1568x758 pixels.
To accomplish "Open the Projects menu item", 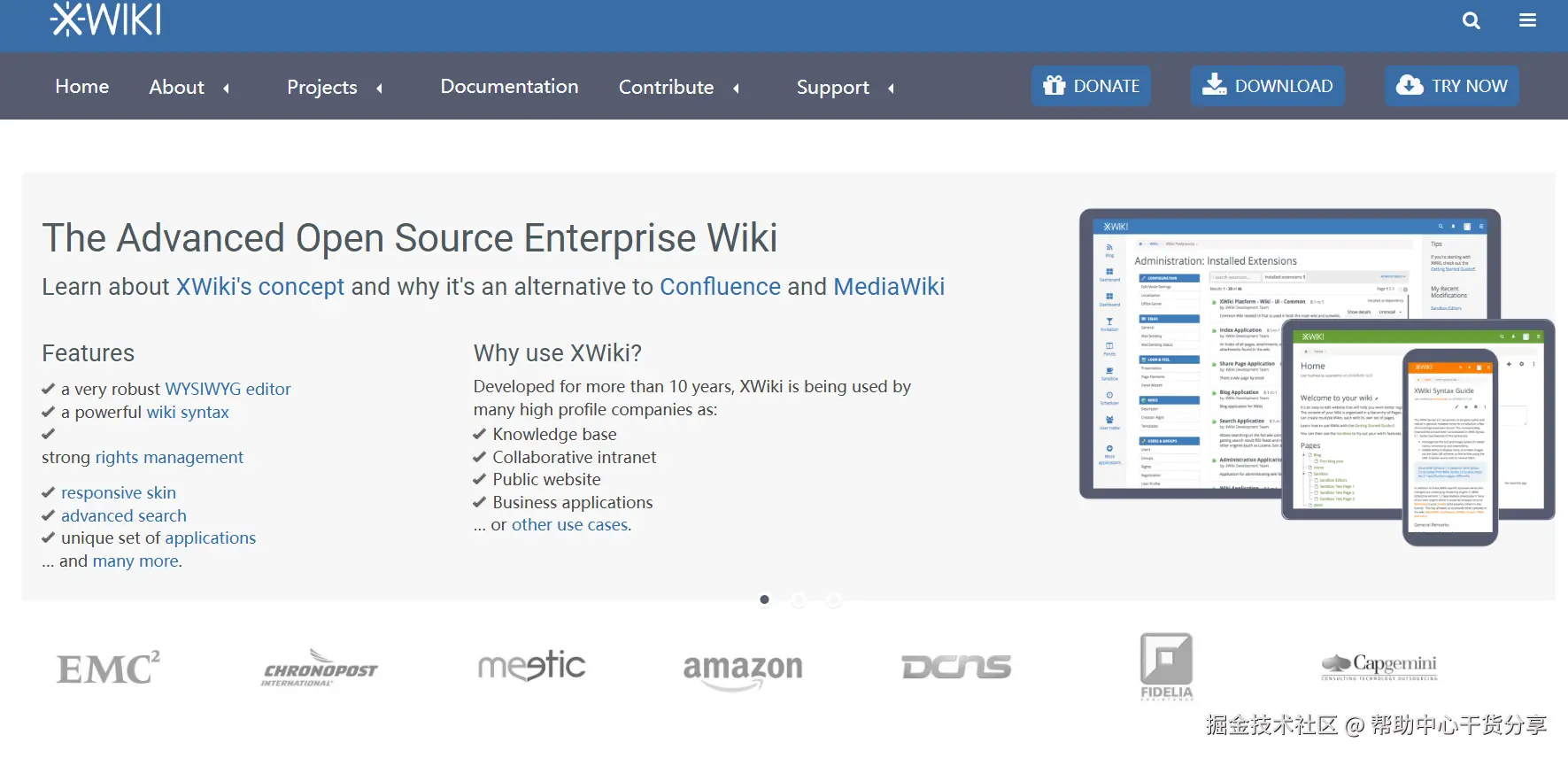I will point(322,88).
